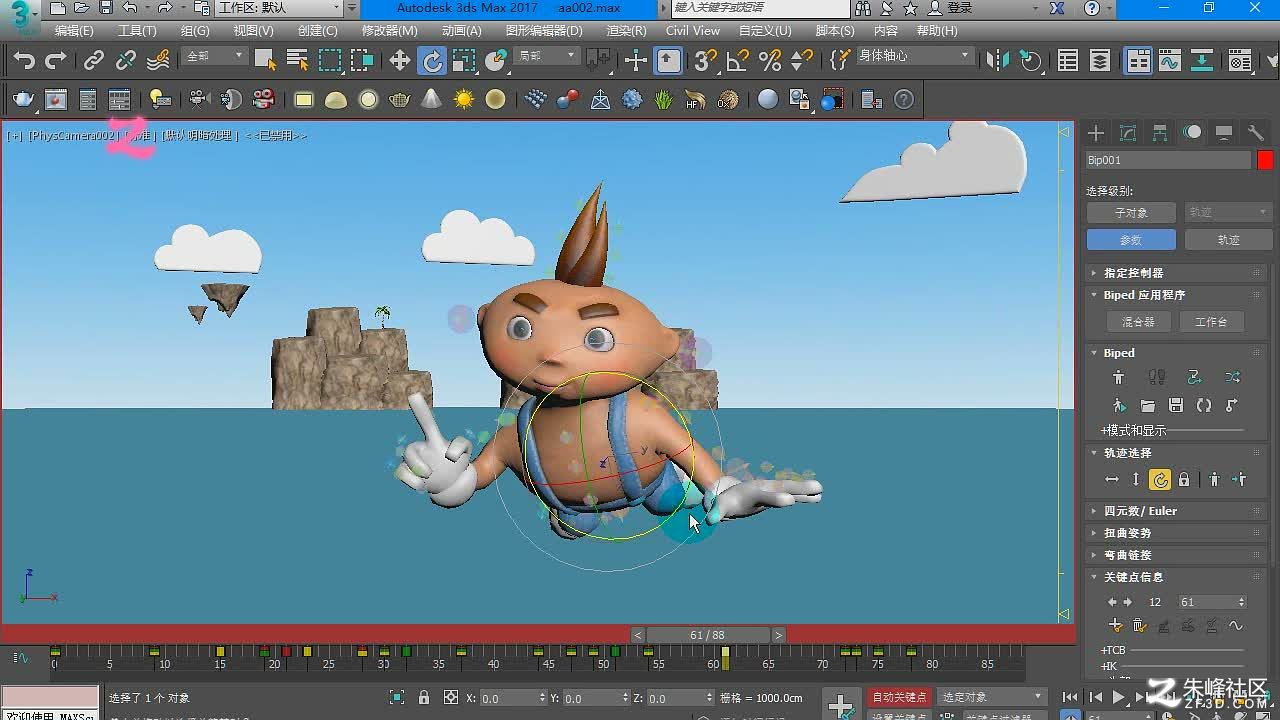Viewport: 1280px width, 720px height.
Task: Click the Bip001 object name field
Action: [1168, 160]
